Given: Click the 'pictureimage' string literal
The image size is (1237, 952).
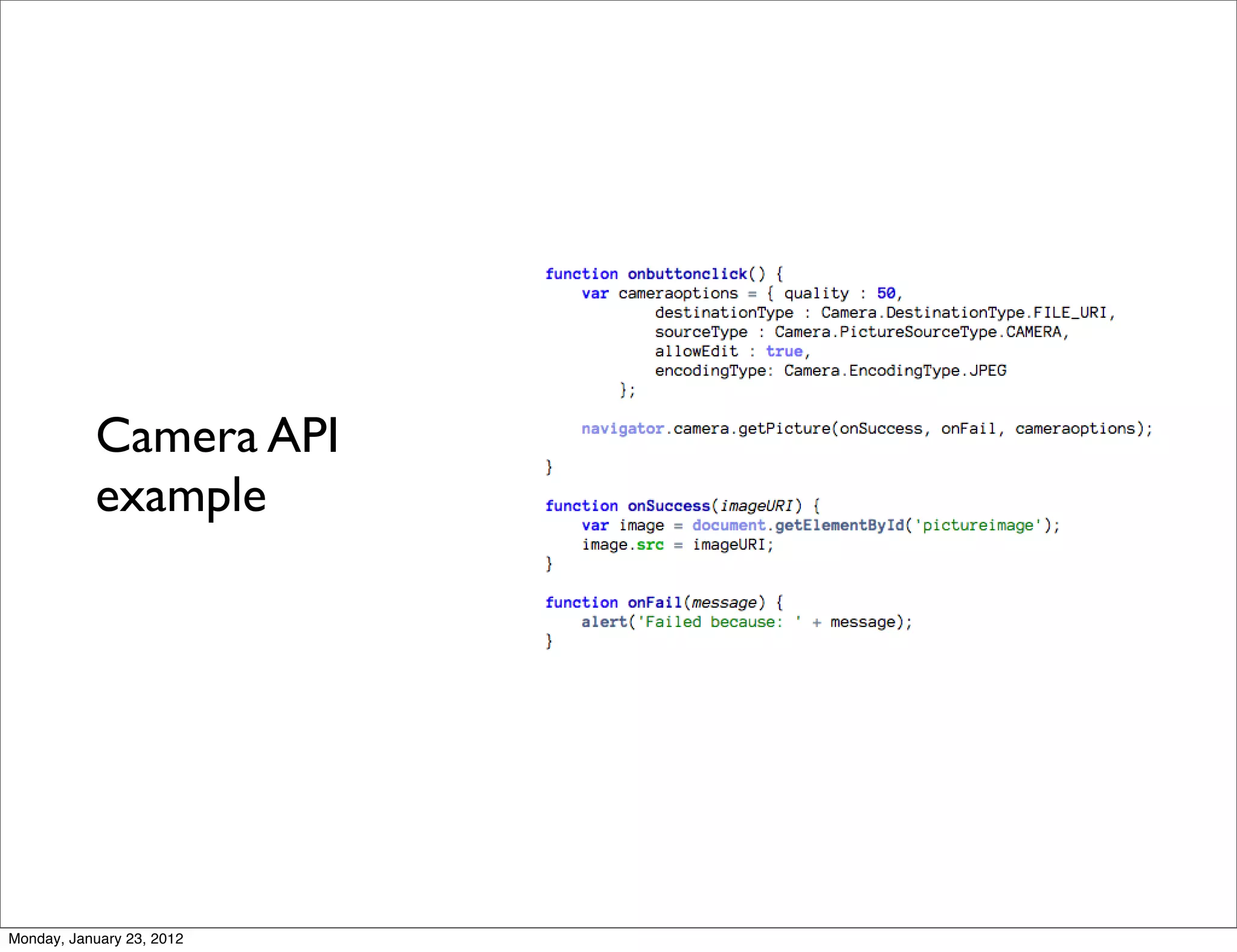Looking at the screenshot, I should coord(978,526).
